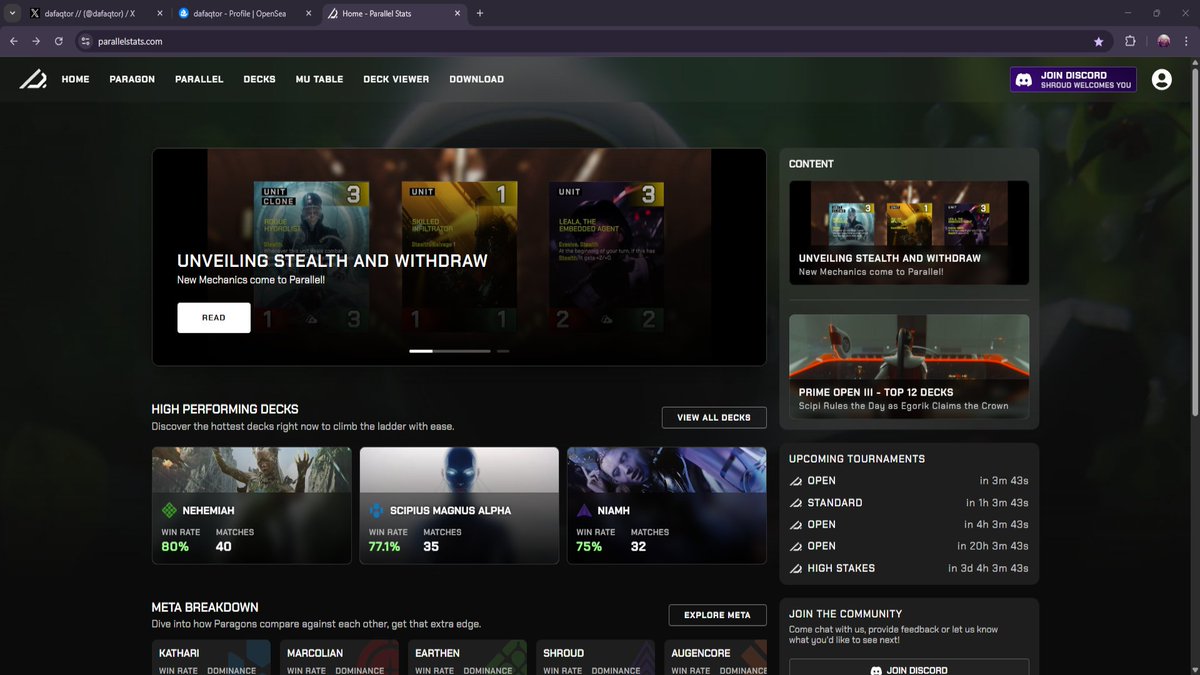This screenshot has width=1200, height=675.
Task: Open the Niamh deck card
Action: tap(666, 505)
